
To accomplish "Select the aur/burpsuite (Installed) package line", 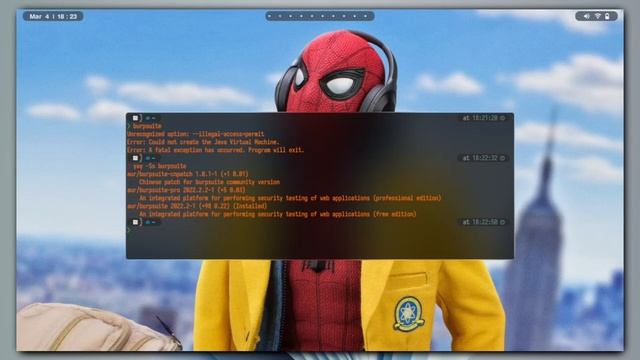I will pos(197,206).
